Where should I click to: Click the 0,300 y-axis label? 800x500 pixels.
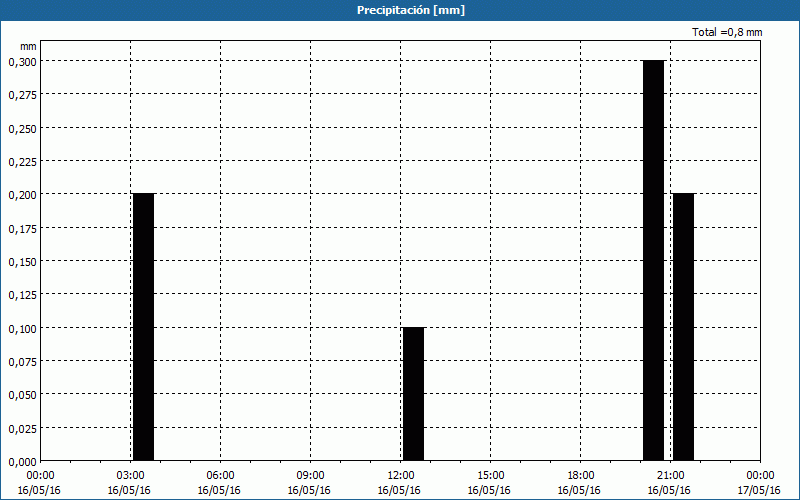pyautogui.click(x=22, y=61)
